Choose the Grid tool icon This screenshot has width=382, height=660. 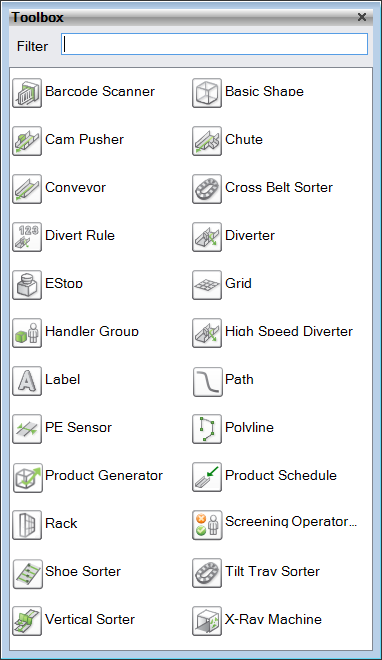coord(207,285)
